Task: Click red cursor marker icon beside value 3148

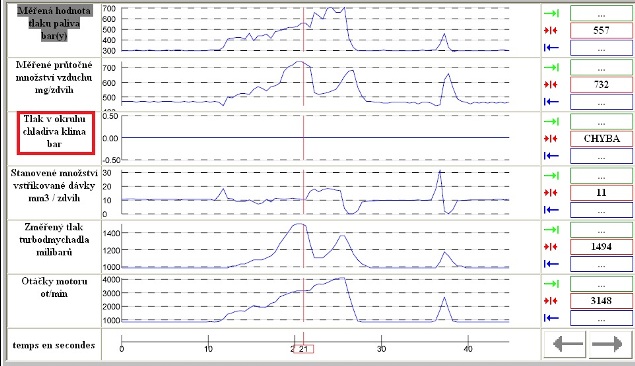Action: coord(551,301)
